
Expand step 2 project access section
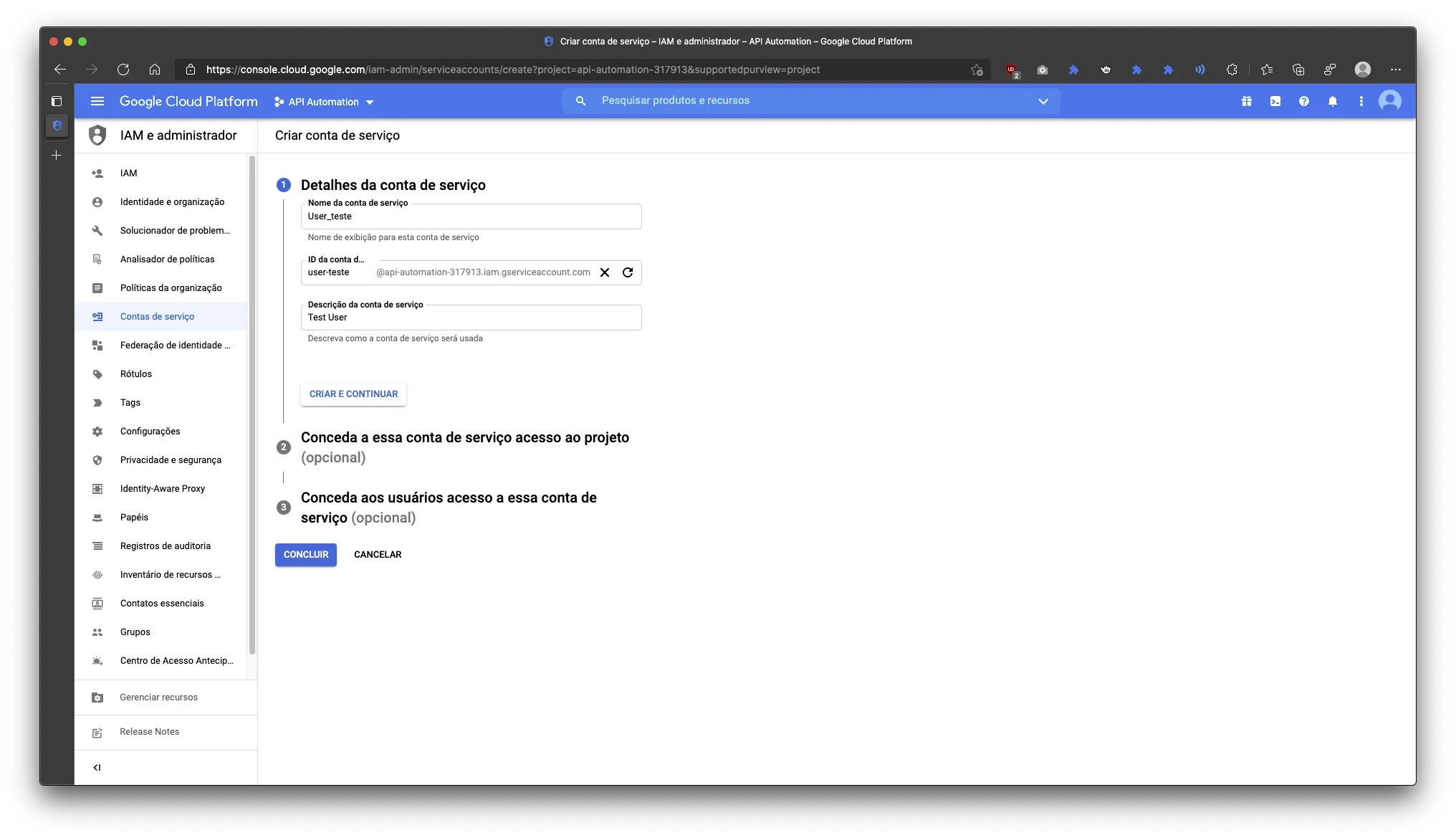coord(465,447)
